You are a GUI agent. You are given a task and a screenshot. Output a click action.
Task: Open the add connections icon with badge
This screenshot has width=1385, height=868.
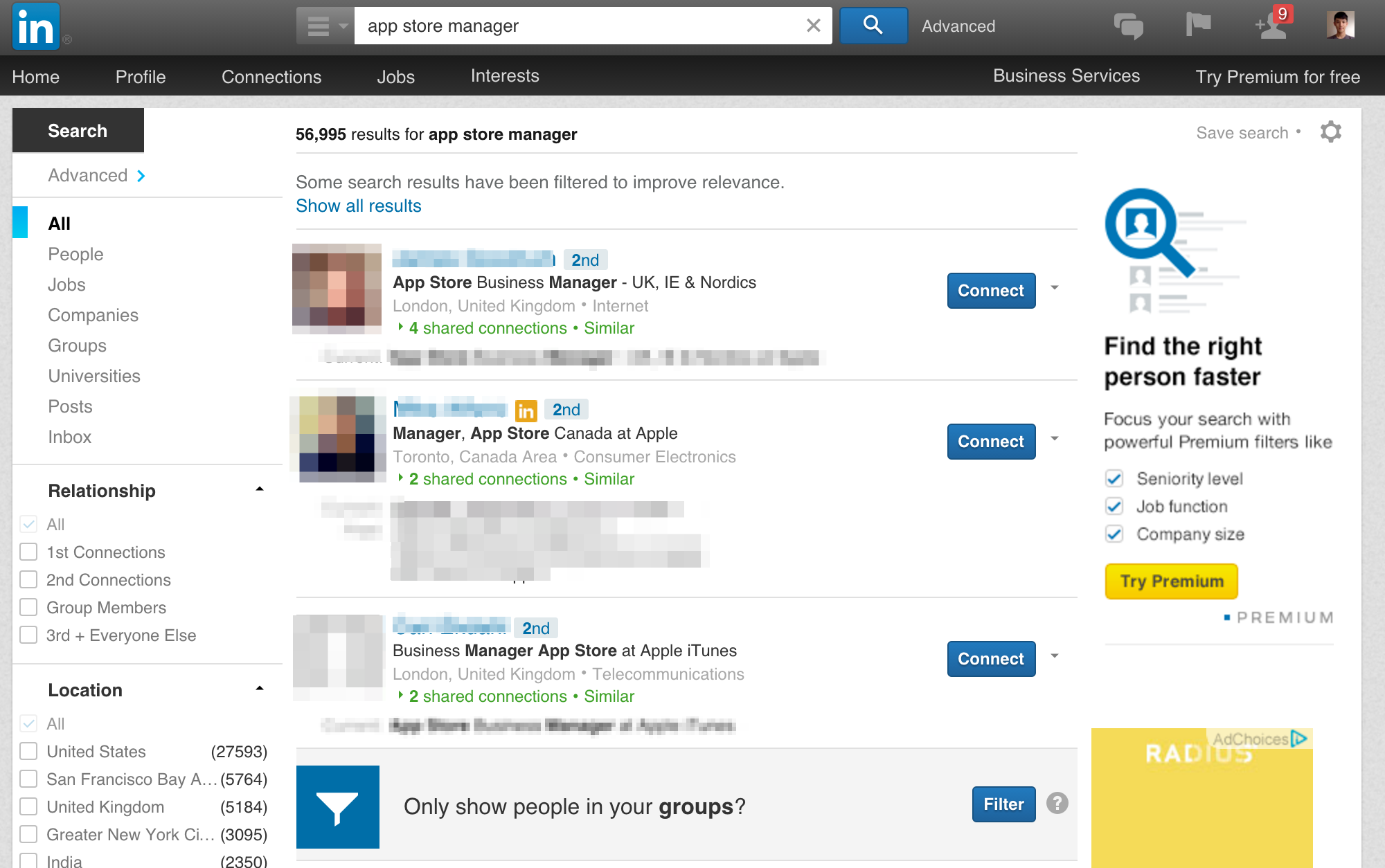point(1273,24)
